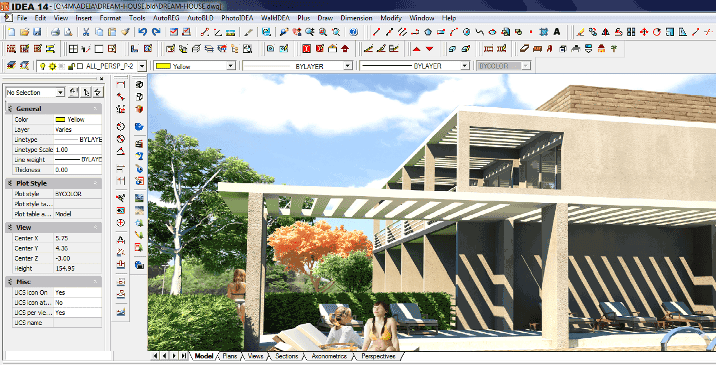Redo the last undone action
The height and width of the screenshot is (365, 716).
[156, 32]
